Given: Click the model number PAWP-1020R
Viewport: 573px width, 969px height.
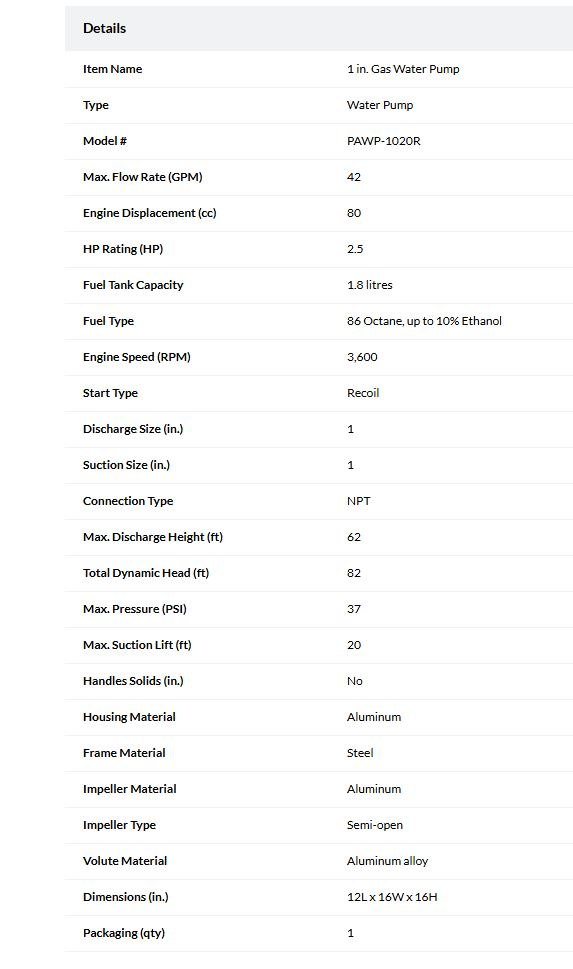Looking at the screenshot, I should [x=384, y=141].
